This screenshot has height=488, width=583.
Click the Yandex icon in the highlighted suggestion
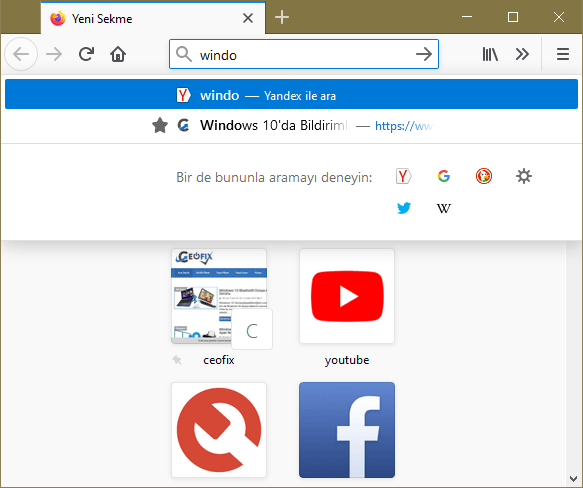pos(183,95)
